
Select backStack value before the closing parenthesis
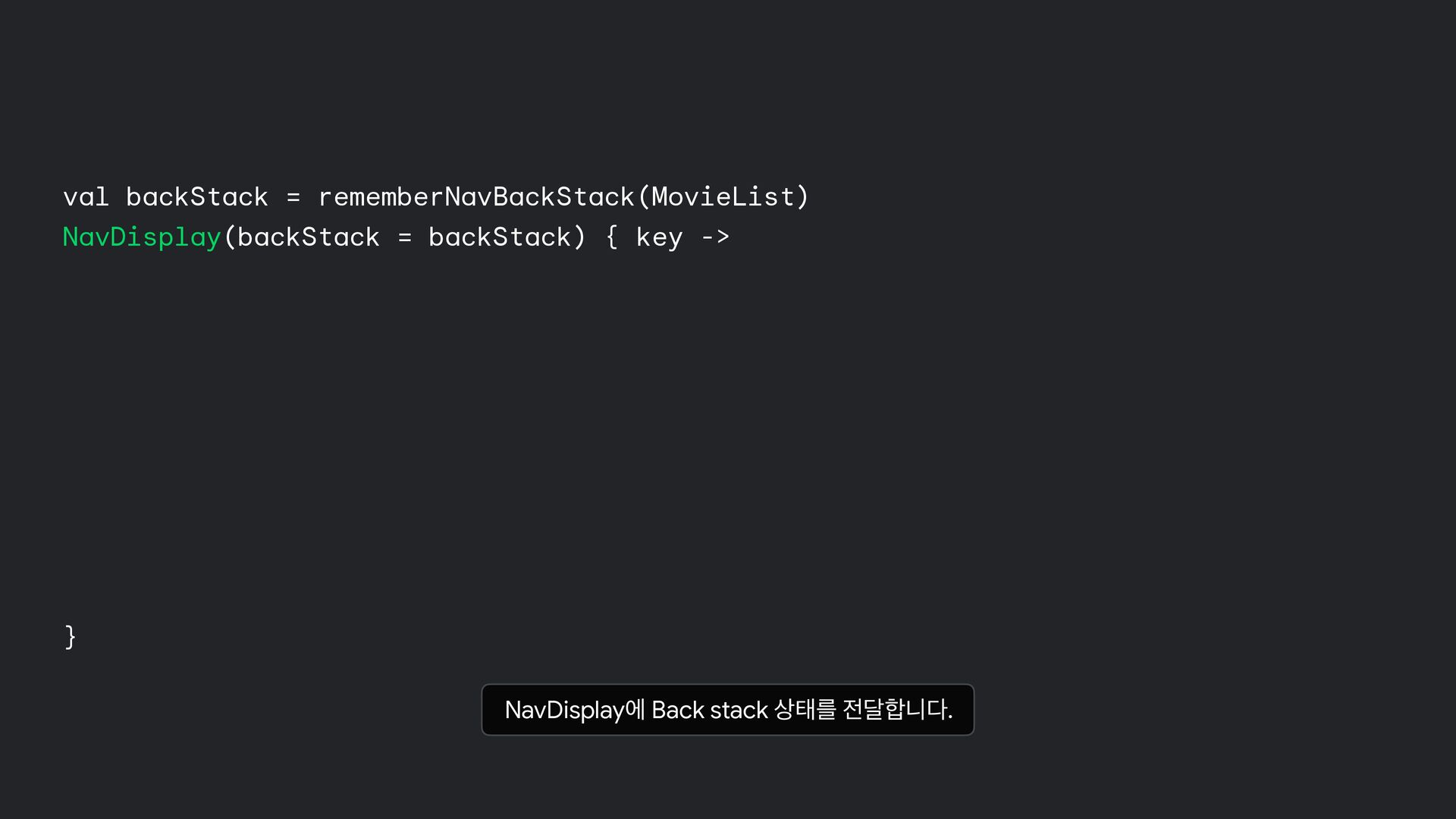[x=500, y=237]
